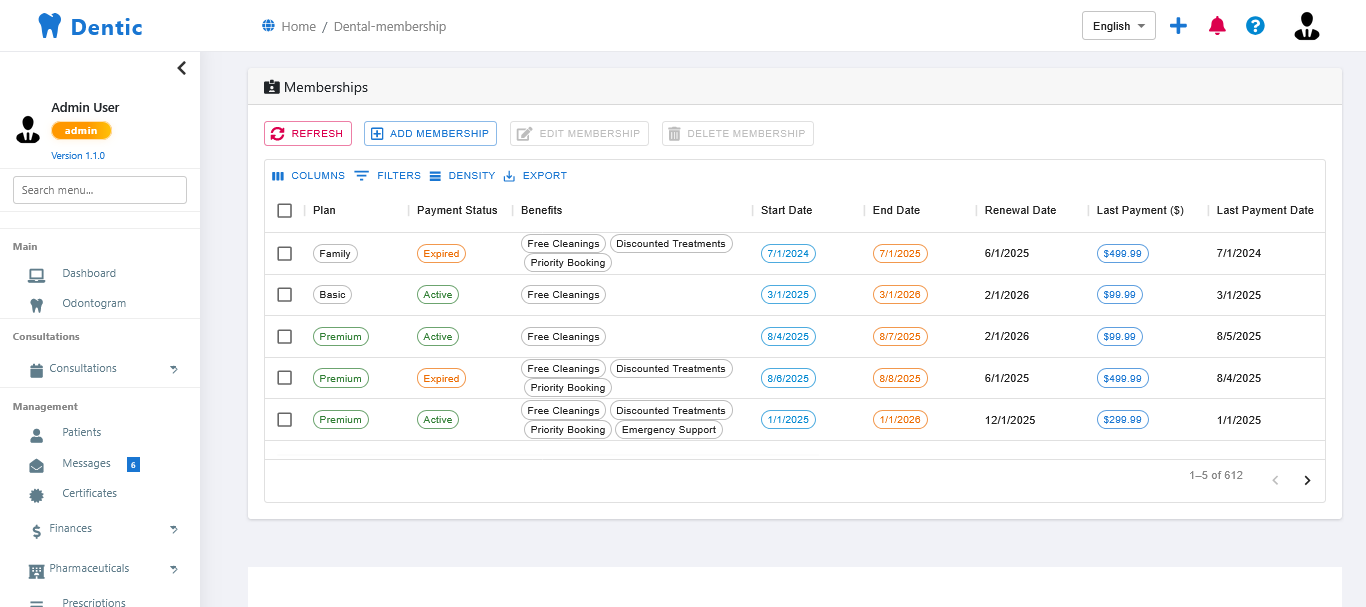Check the select-all checkbox in table header
The width and height of the screenshot is (1366, 607).
point(284,210)
